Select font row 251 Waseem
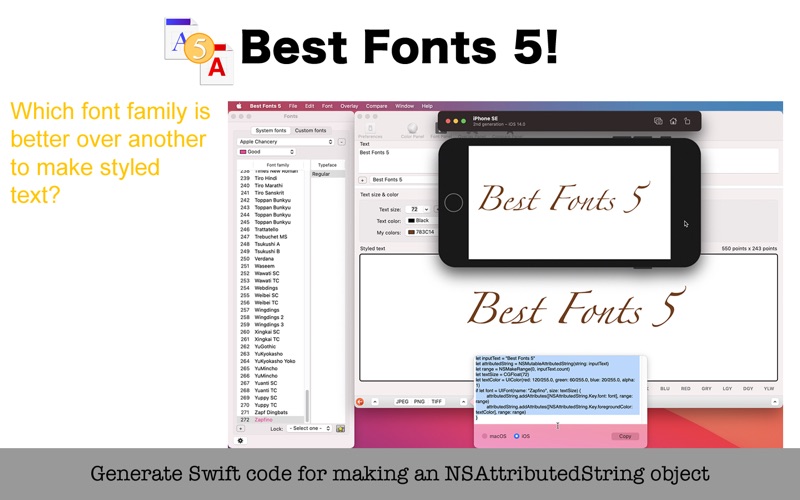Image resolution: width=800 pixels, height=500 pixels. tap(272, 266)
